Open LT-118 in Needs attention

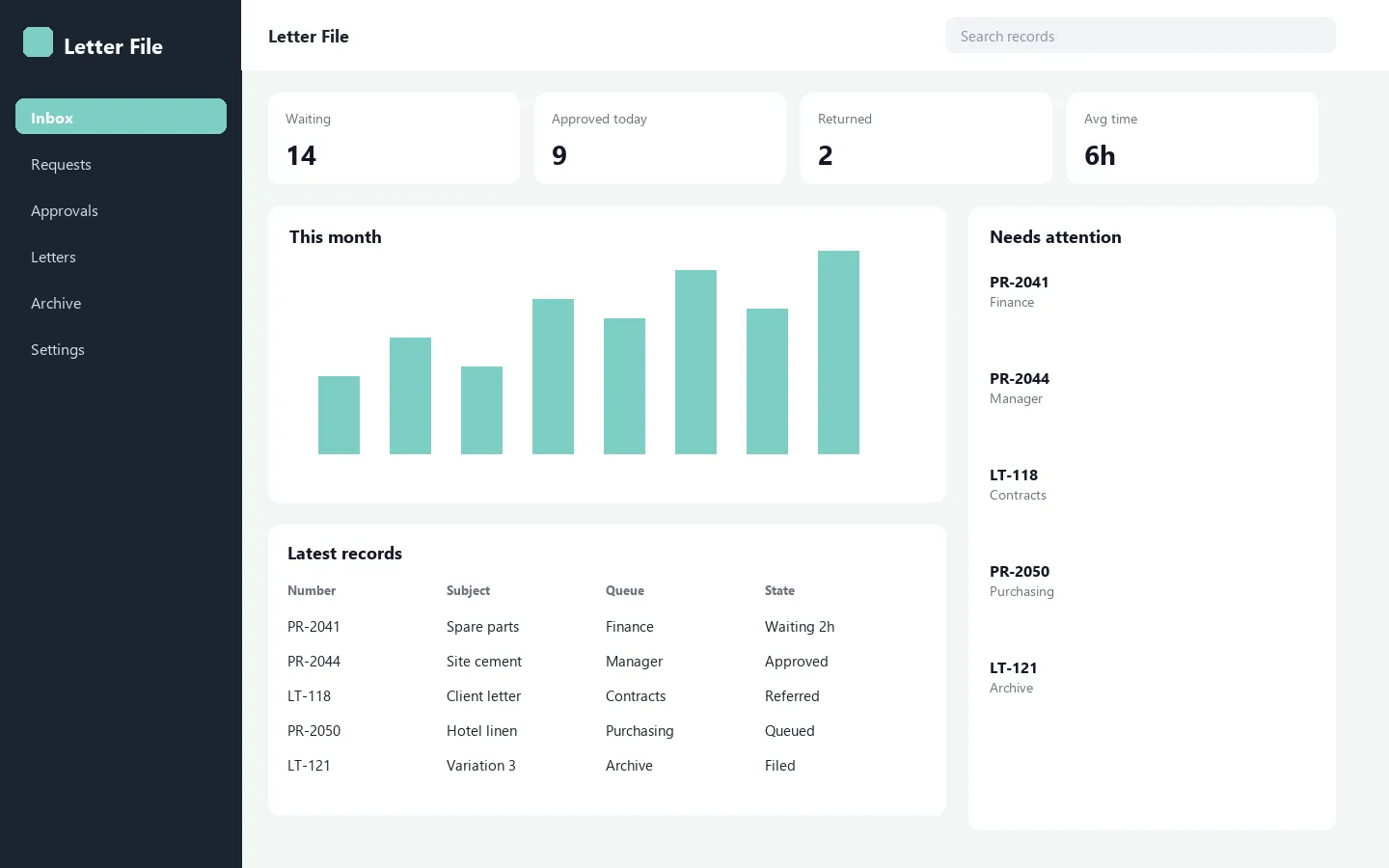[1014, 475]
